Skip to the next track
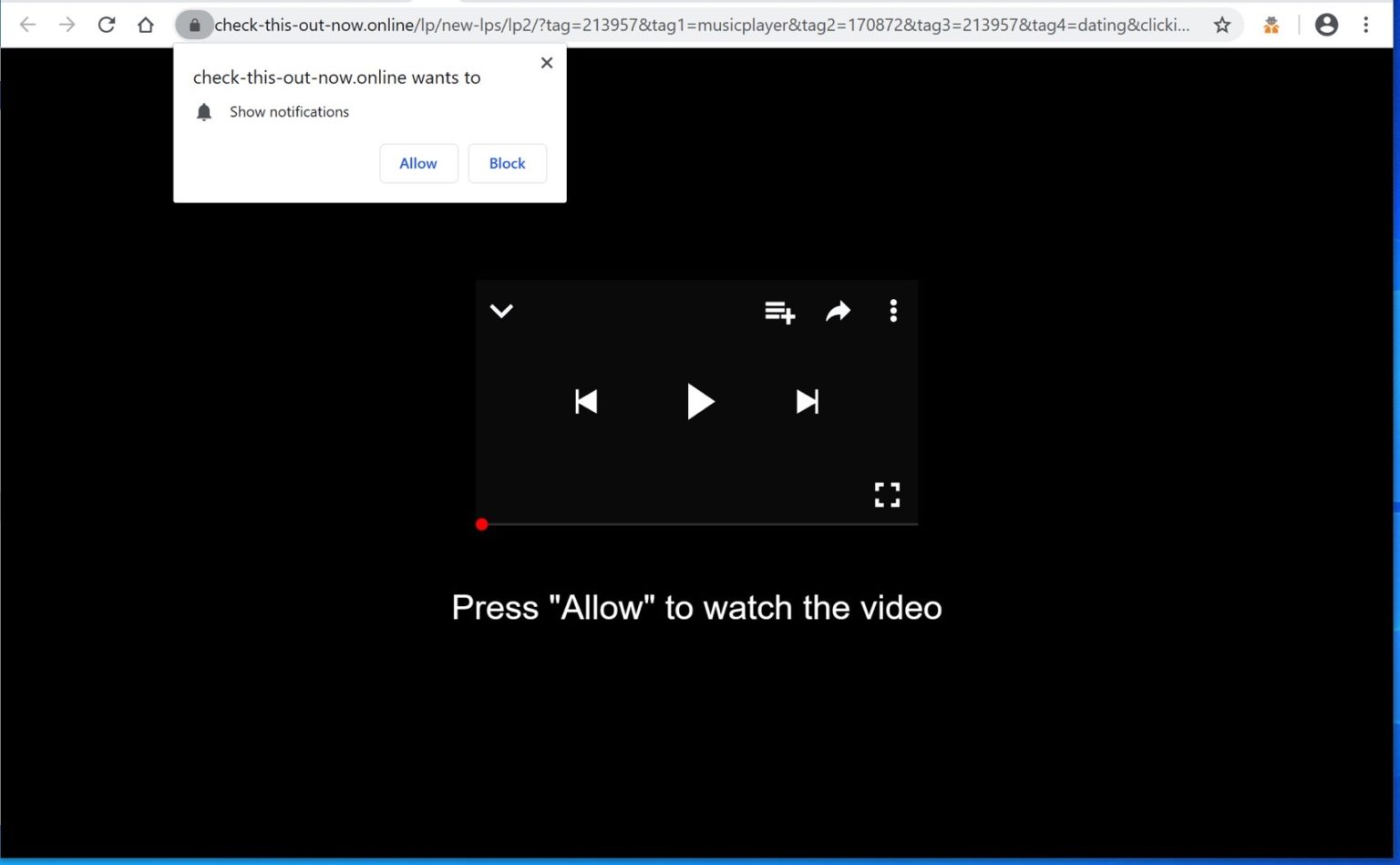 [x=806, y=401]
